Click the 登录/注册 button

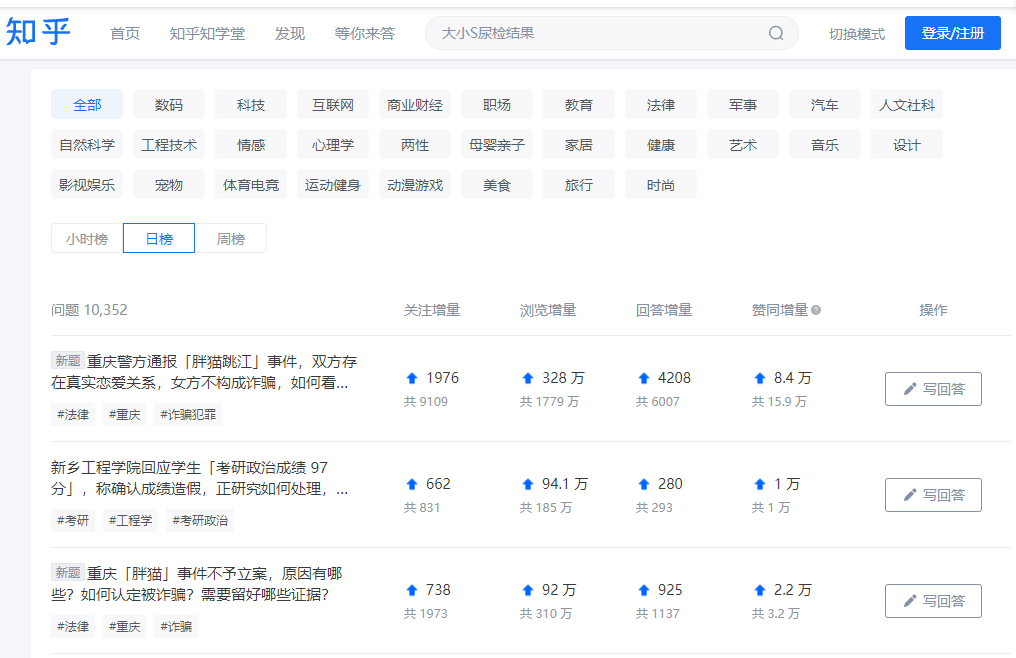(952, 33)
